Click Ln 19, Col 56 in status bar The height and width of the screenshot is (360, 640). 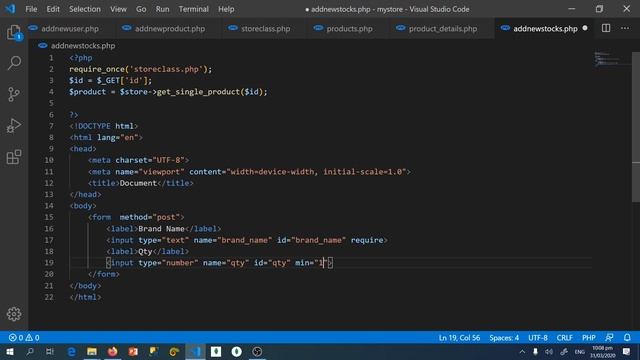(x=459, y=338)
